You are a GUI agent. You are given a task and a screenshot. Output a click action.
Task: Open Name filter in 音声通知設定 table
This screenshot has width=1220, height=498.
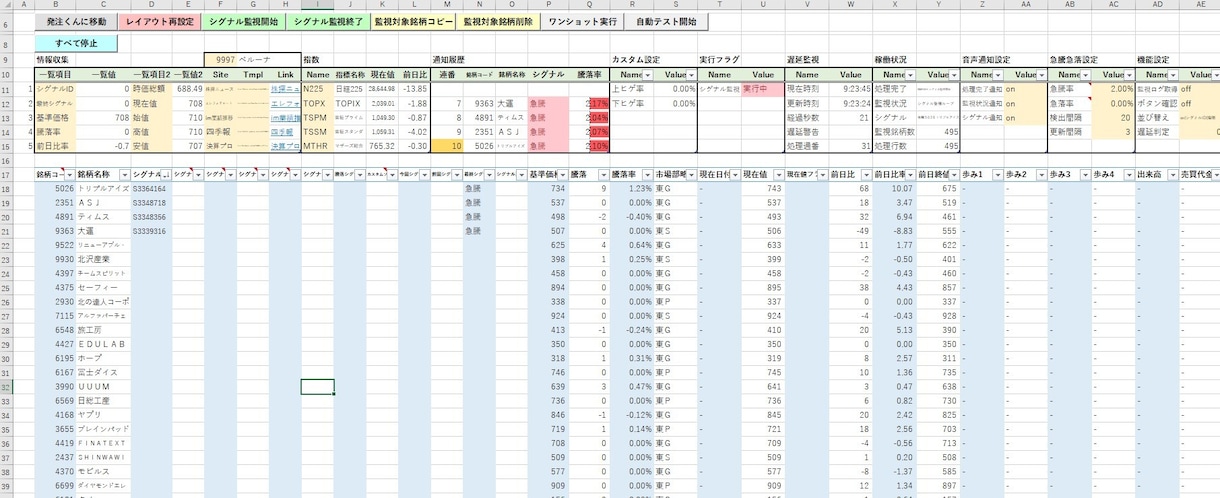tap(997, 75)
